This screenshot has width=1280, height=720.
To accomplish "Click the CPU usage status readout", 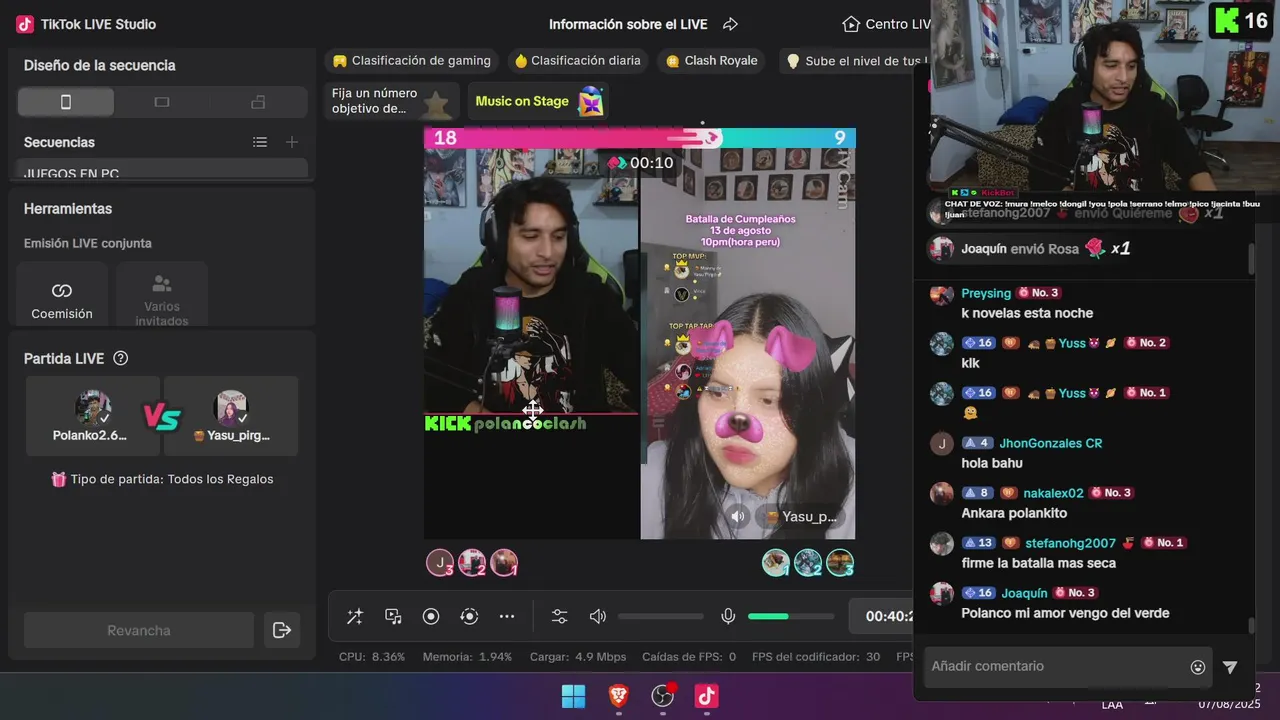I will [372, 657].
